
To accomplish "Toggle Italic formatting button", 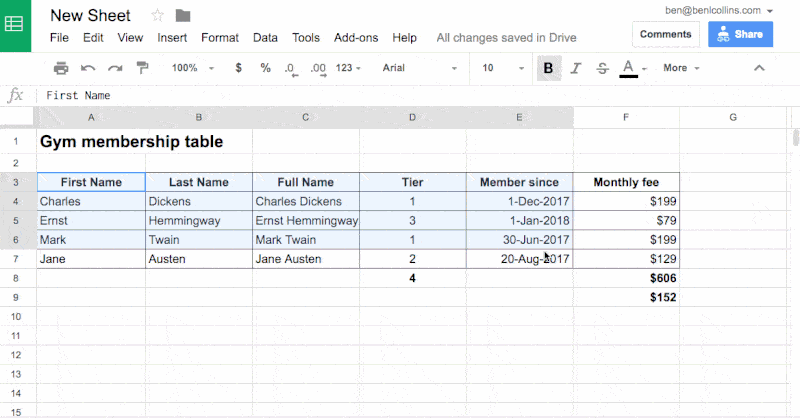I will (576, 68).
